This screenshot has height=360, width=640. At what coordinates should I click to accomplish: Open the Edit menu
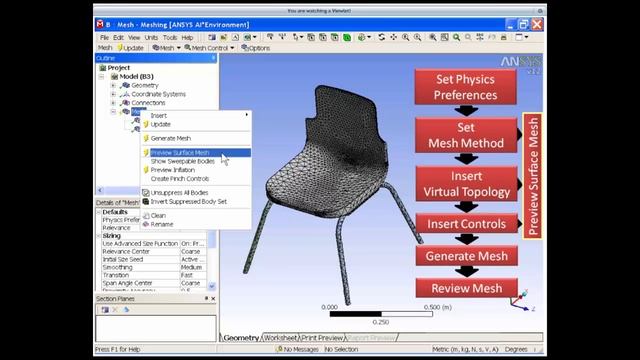(118, 38)
